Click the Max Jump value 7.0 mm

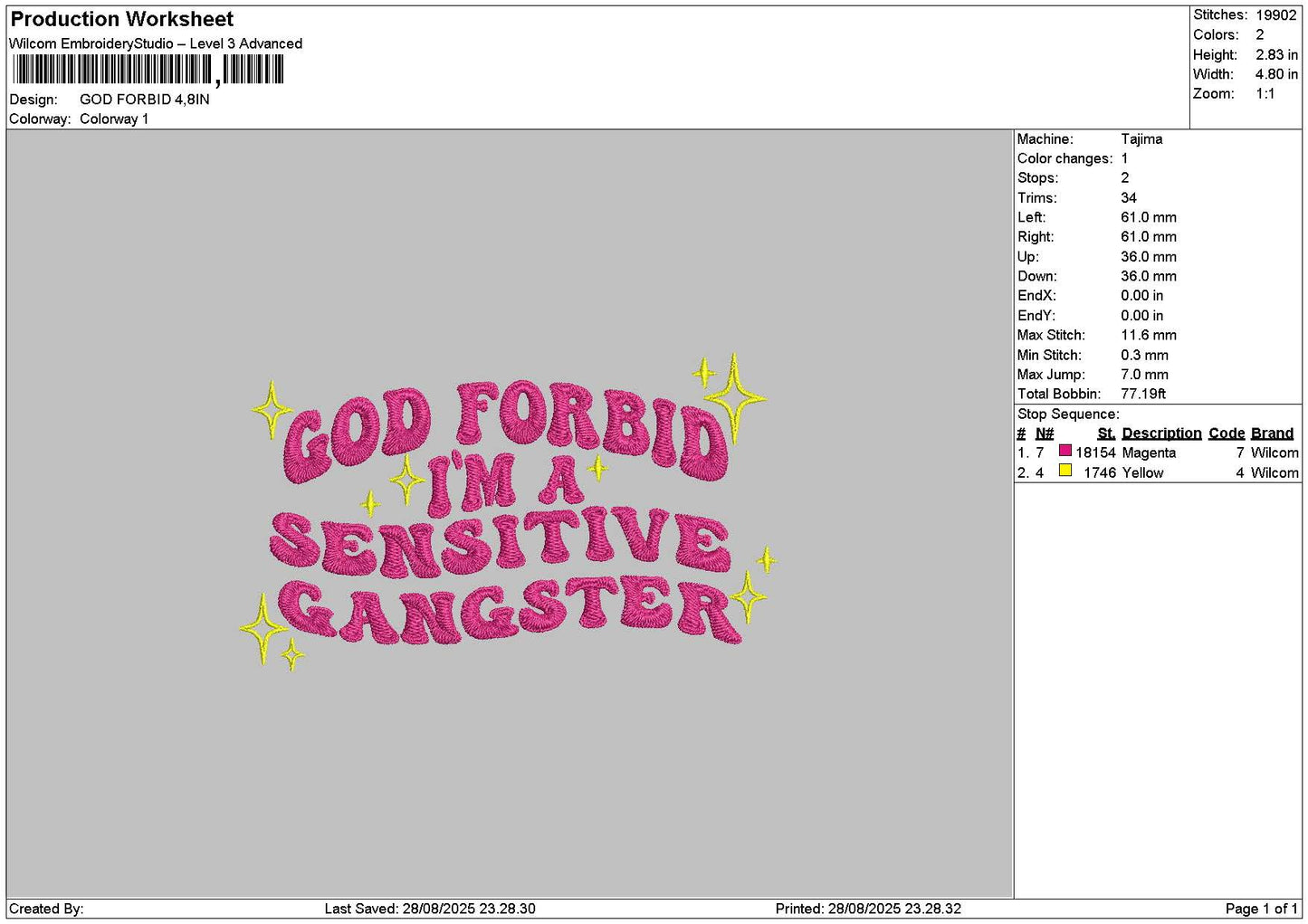[x=1144, y=375]
